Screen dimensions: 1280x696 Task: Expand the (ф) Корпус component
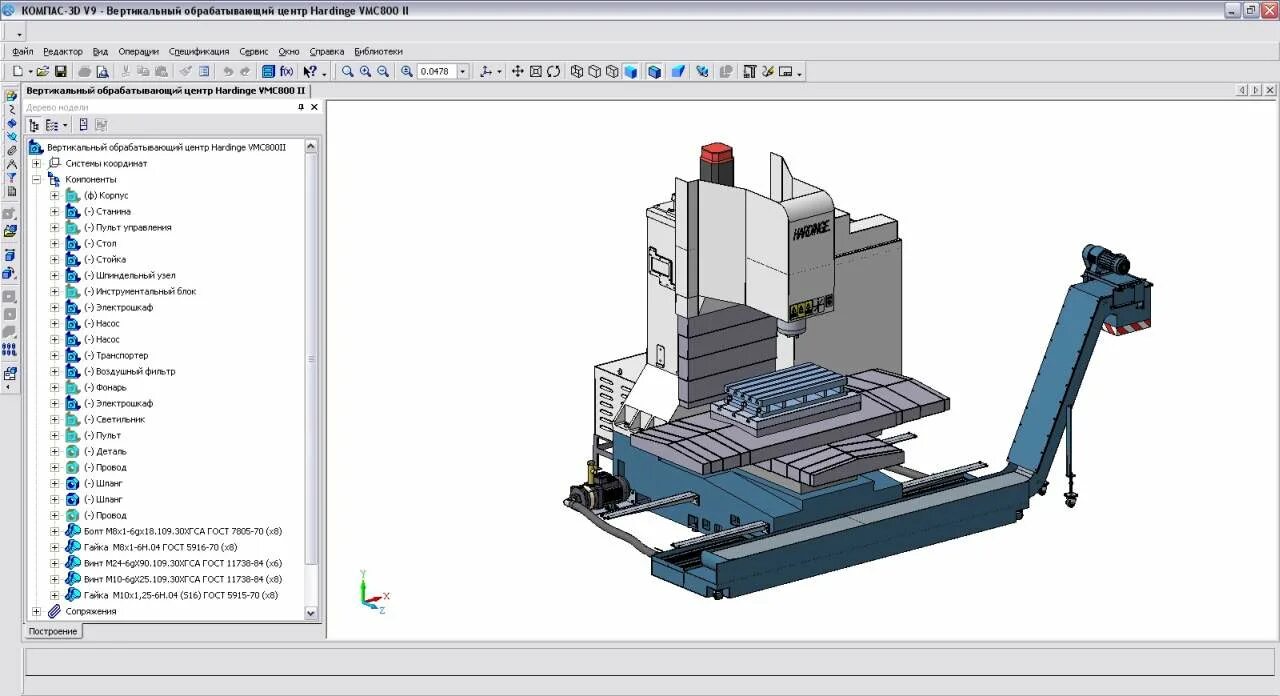point(55,195)
